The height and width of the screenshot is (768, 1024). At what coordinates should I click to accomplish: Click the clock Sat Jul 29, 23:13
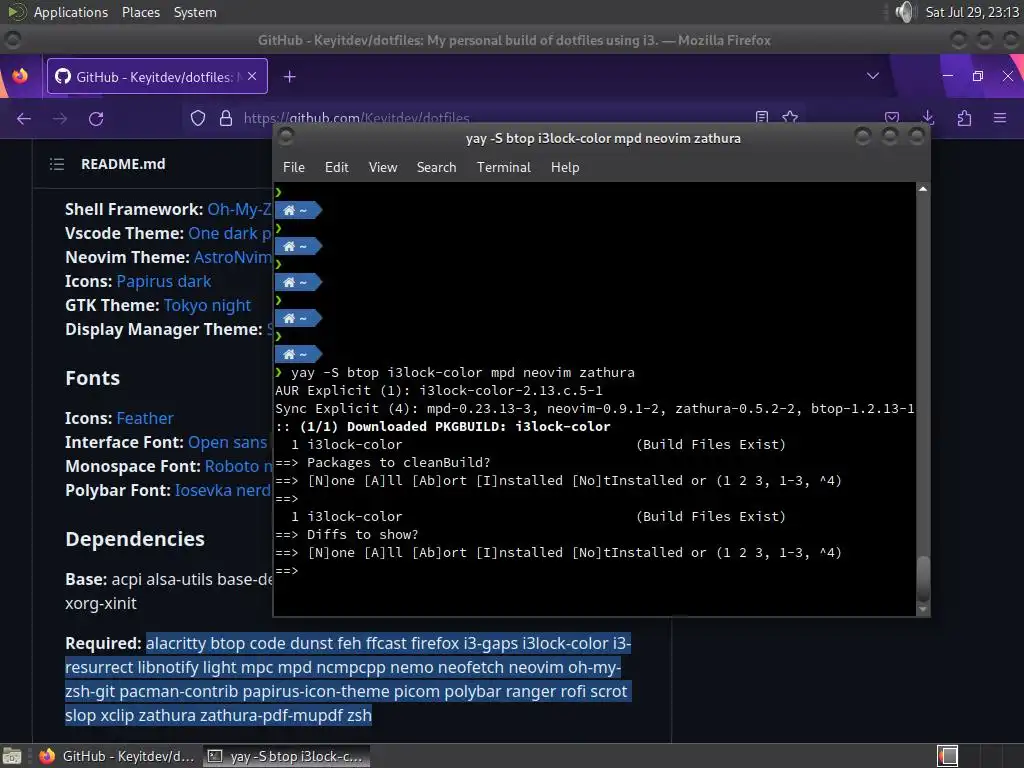972,12
